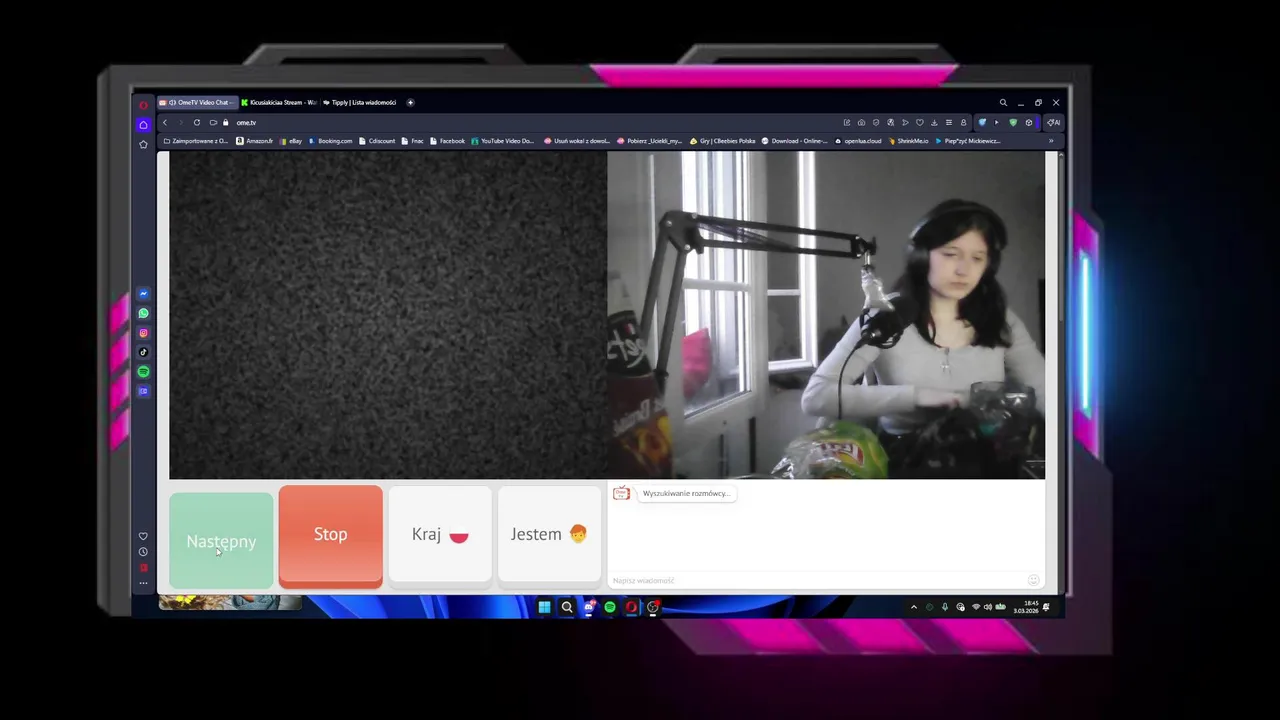
Task: Open WhatsApp in the Opera sidebar
Action: coord(143,313)
